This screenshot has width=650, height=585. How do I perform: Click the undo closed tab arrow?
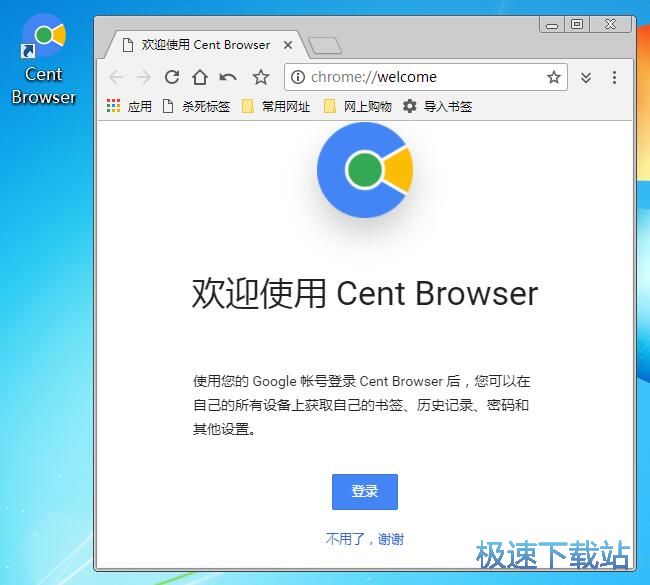coord(228,77)
